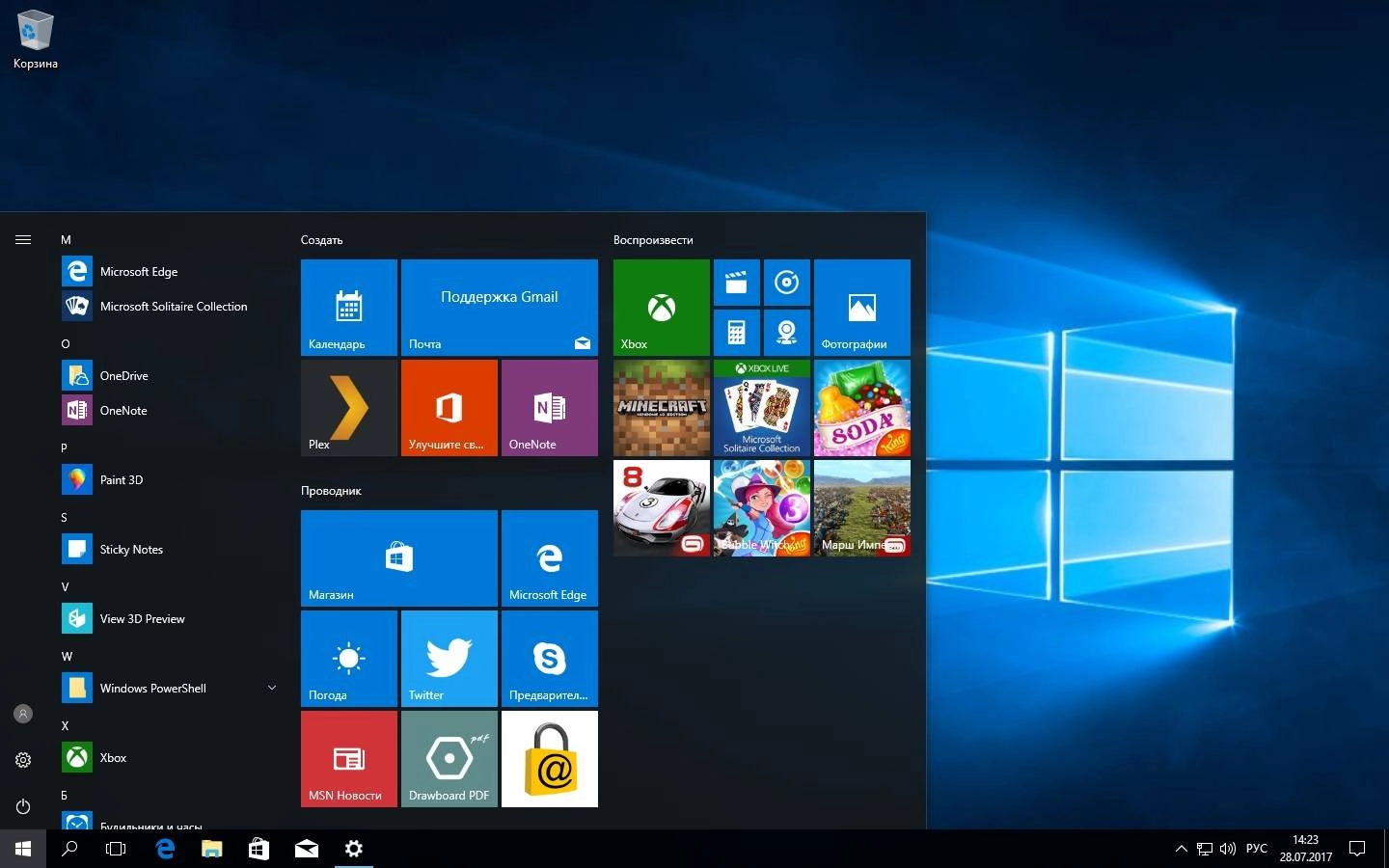The image size is (1389, 868).
Task: Open the Почта Gmail support tile
Action: [x=500, y=308]
